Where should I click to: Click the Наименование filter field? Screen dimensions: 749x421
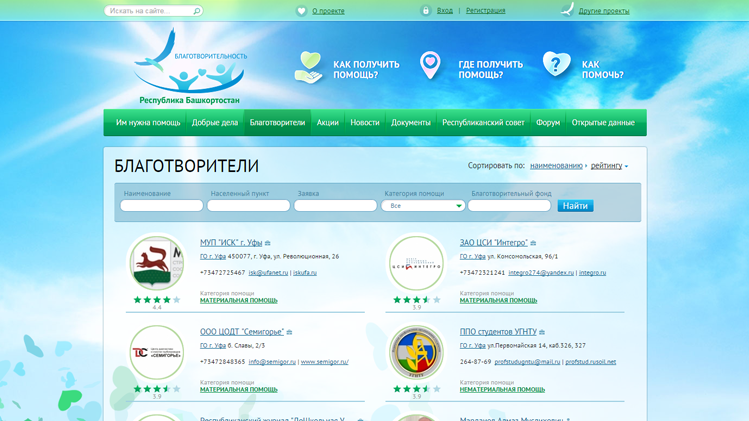tap(161, 206)
